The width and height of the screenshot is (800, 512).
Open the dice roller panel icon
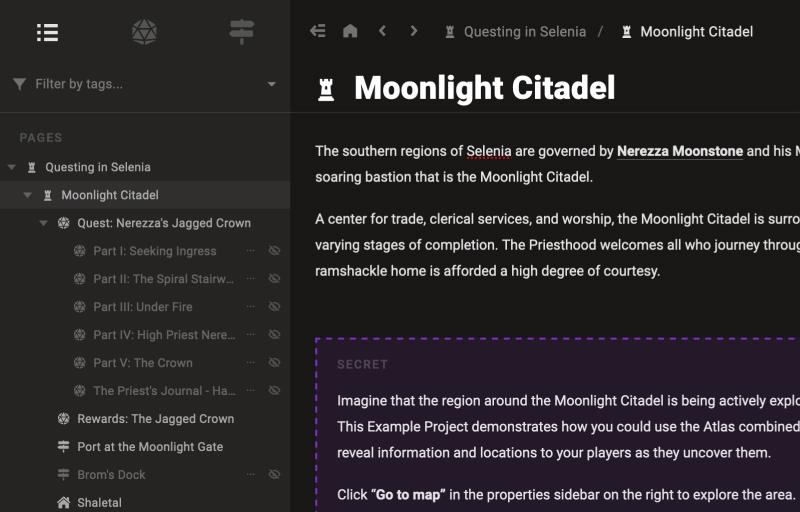pyautogui.click(x=144, y=32)
